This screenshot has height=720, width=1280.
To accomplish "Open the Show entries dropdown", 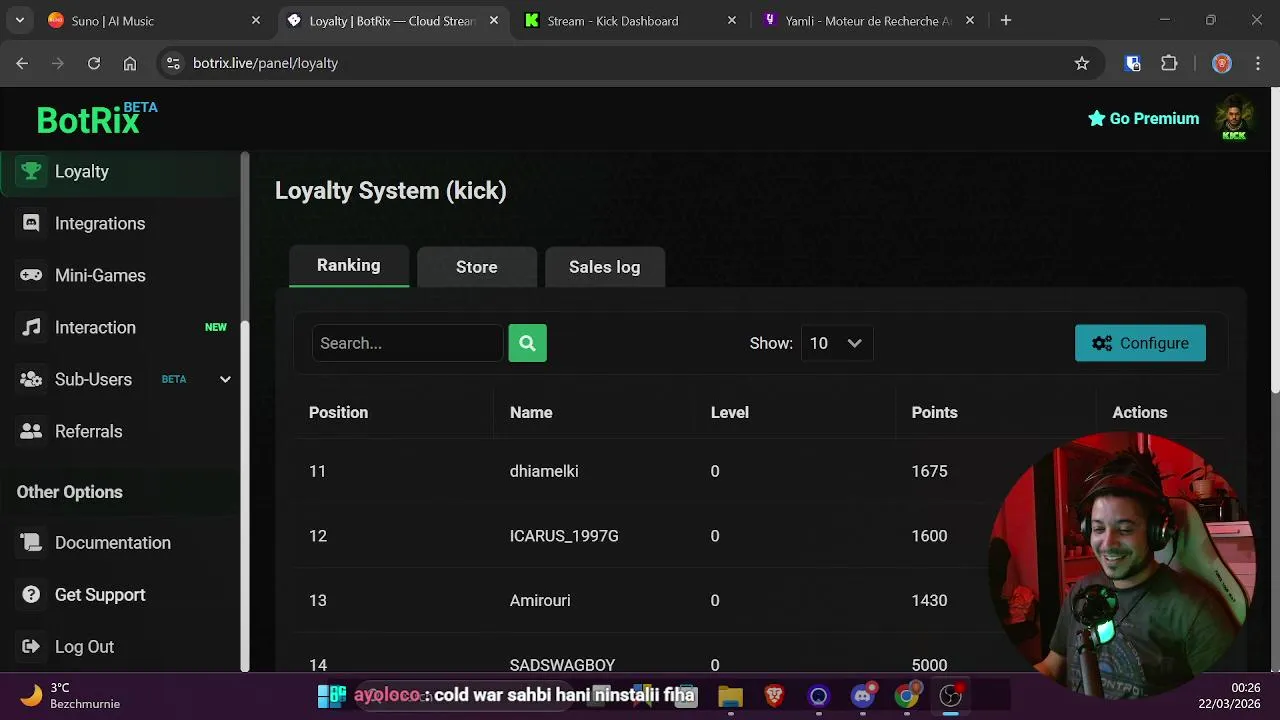I will 837,343.
